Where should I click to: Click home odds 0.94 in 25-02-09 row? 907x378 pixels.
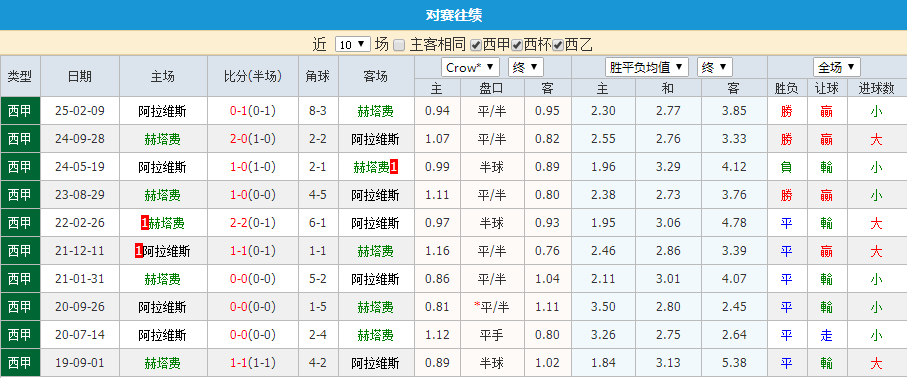pos(437,111)
